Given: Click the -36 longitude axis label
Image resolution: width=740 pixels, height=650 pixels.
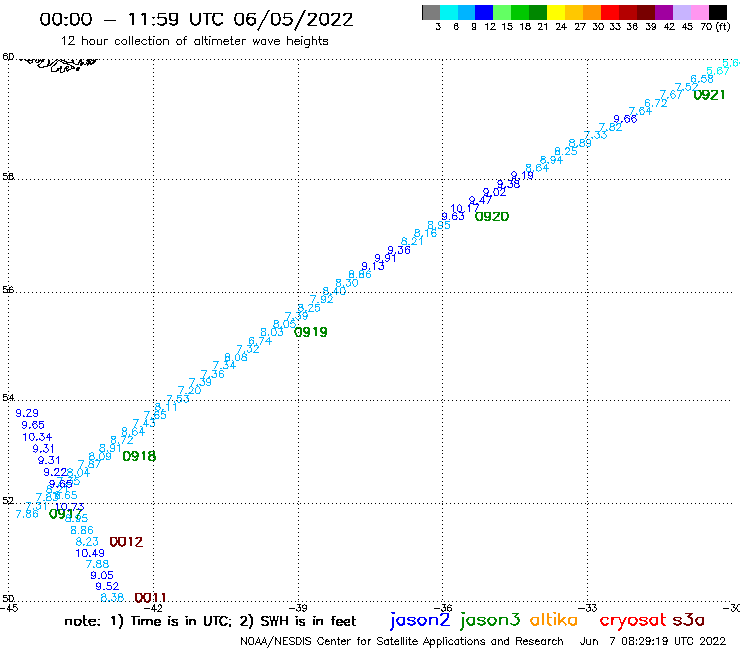Looking at the screenshot, I should tap(444, 608).
